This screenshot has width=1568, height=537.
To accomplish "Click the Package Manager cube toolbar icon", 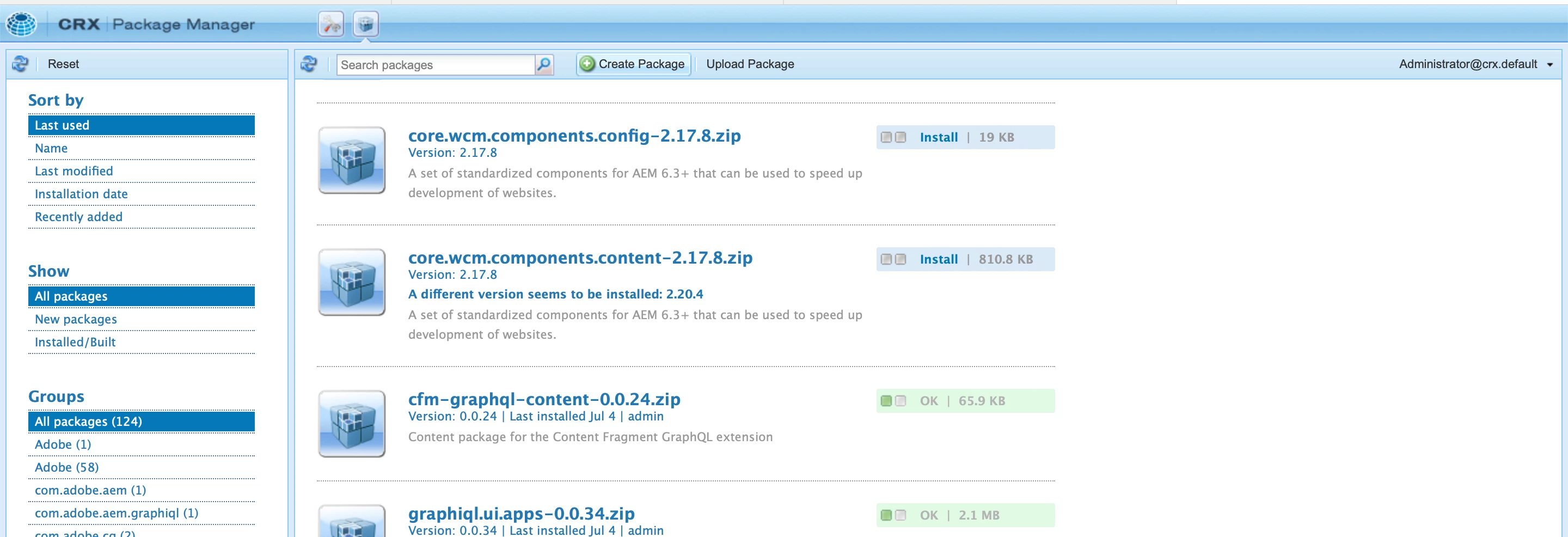I will (x=365, y=25).
